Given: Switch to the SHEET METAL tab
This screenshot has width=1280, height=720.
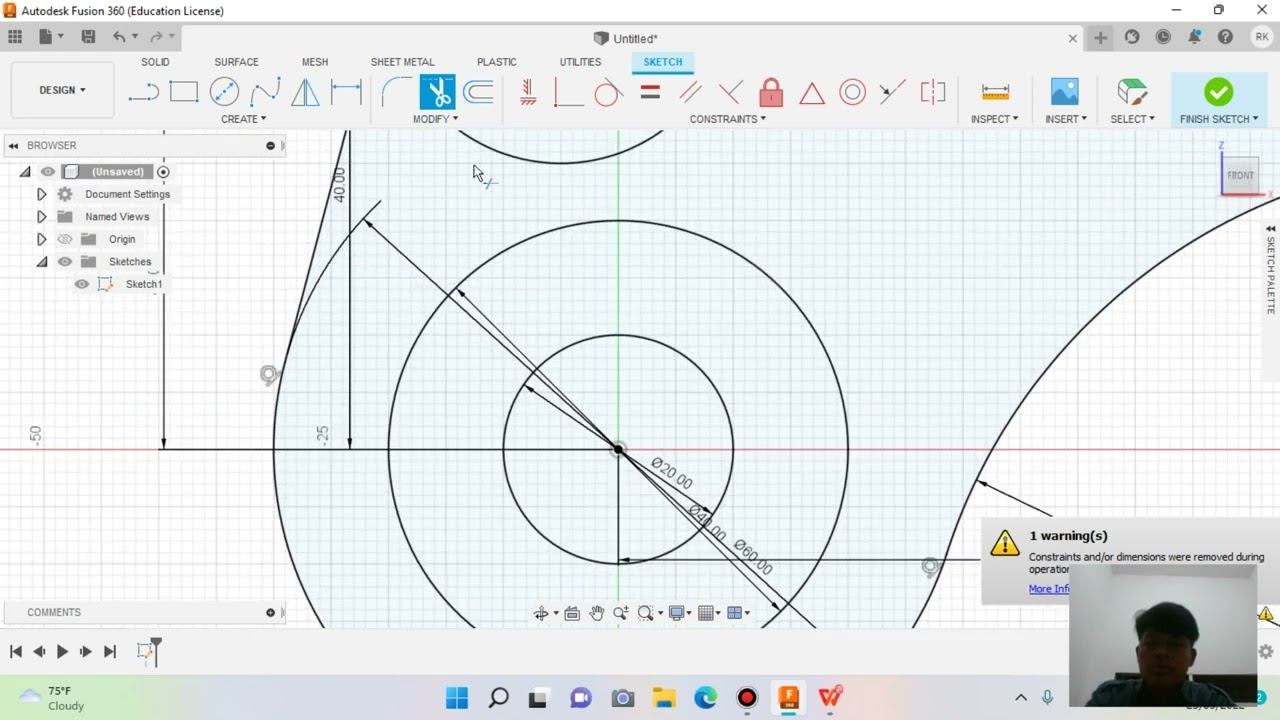Looking at the screenshot, I should tap(402, 62).
